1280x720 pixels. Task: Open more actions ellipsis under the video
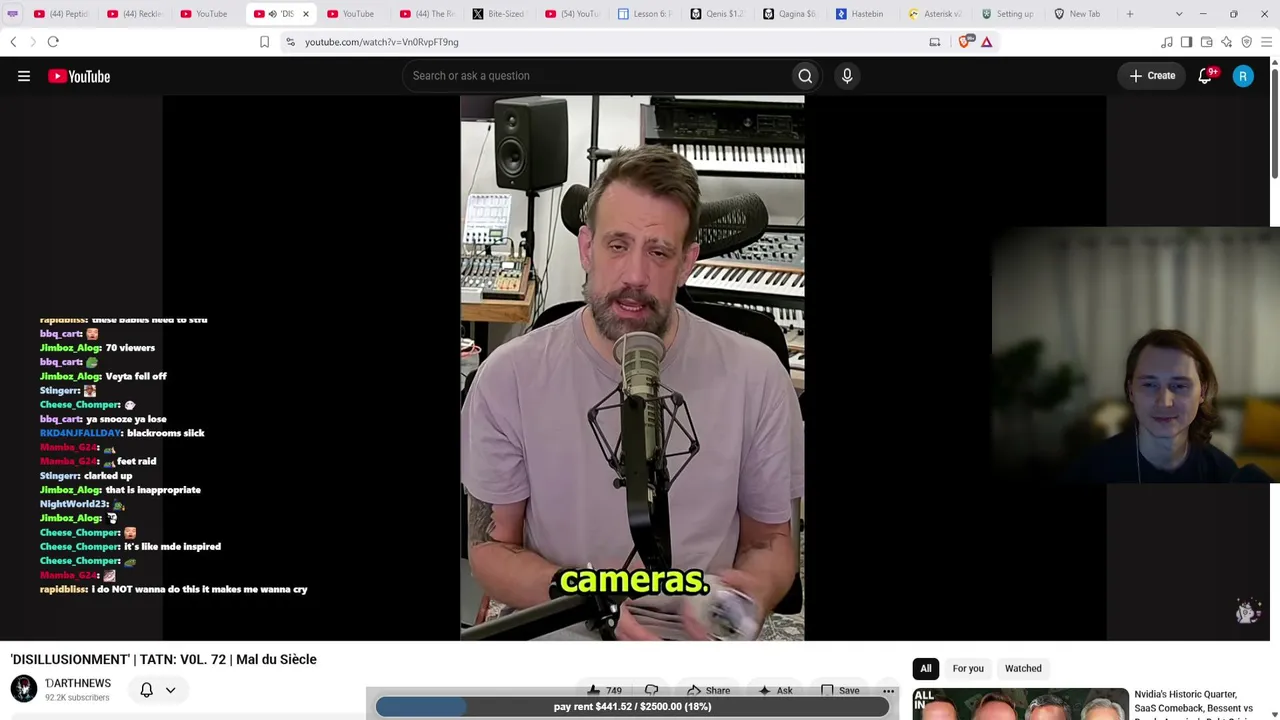click(888, 691)
